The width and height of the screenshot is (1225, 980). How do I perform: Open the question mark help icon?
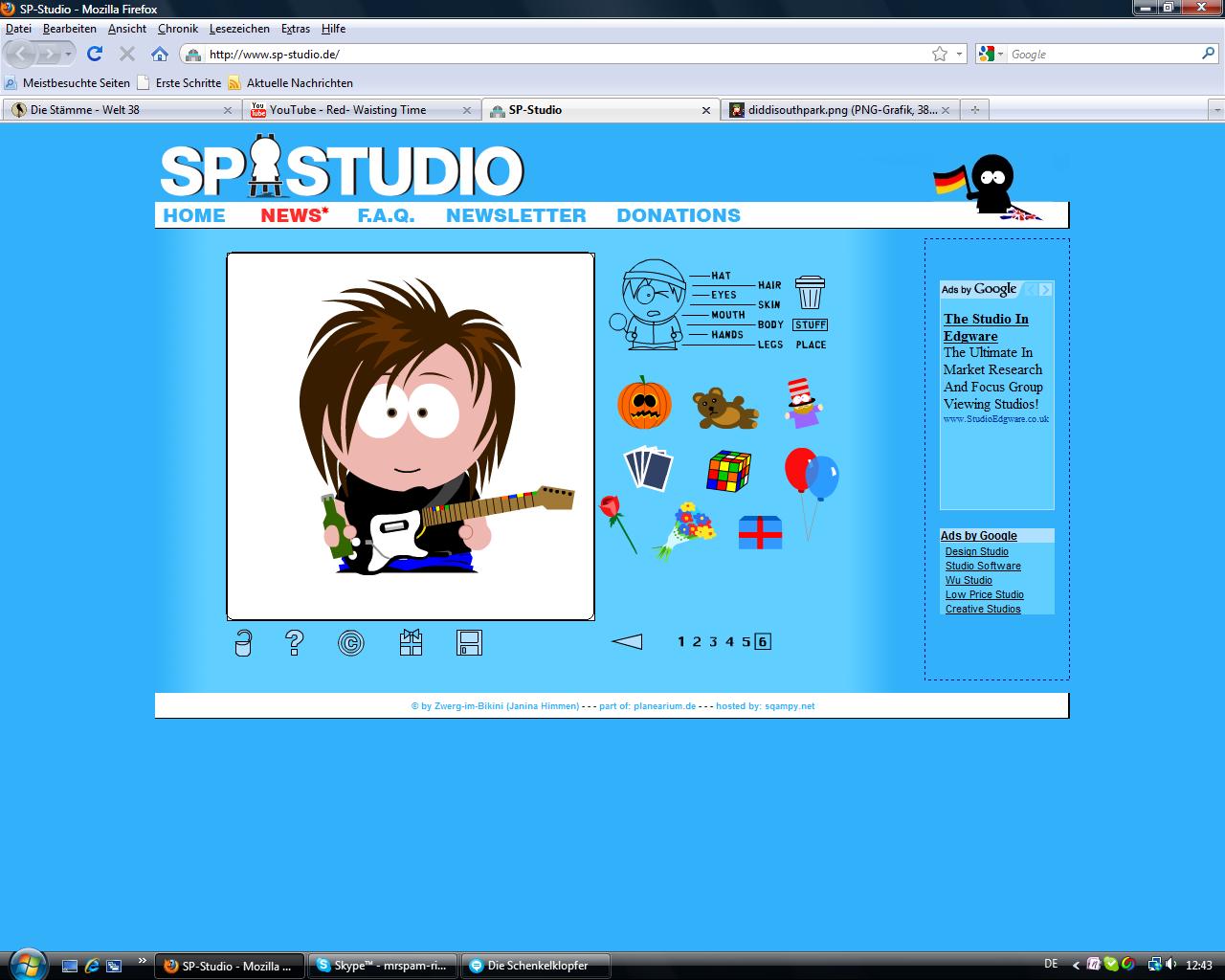tap(295, 642)
